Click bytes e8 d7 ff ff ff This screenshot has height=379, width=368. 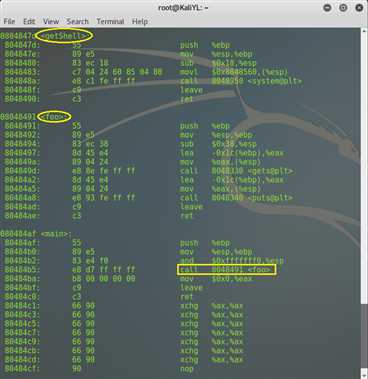pos(103,270)
